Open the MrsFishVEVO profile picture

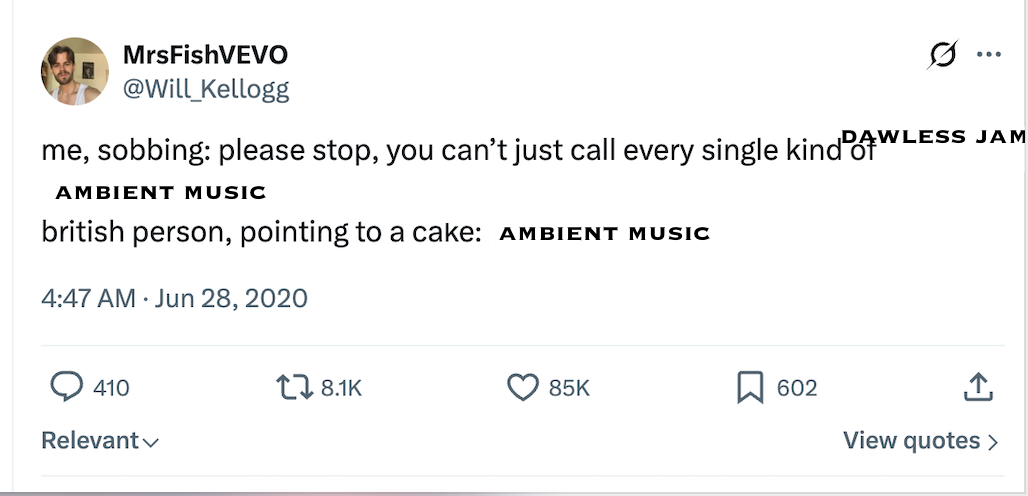coord(74,71)
